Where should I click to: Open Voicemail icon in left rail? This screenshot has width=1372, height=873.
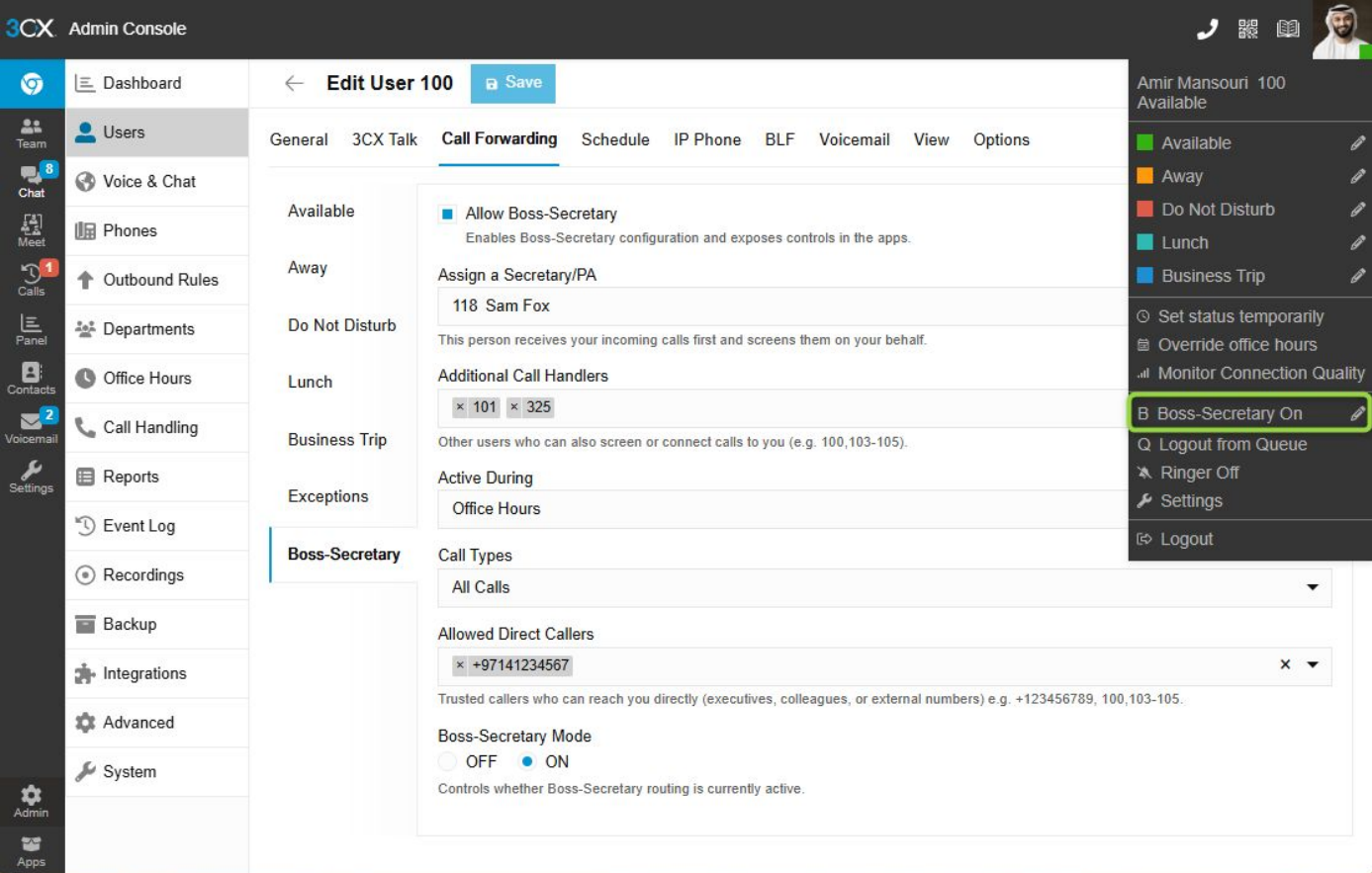(x=32, y=426)
